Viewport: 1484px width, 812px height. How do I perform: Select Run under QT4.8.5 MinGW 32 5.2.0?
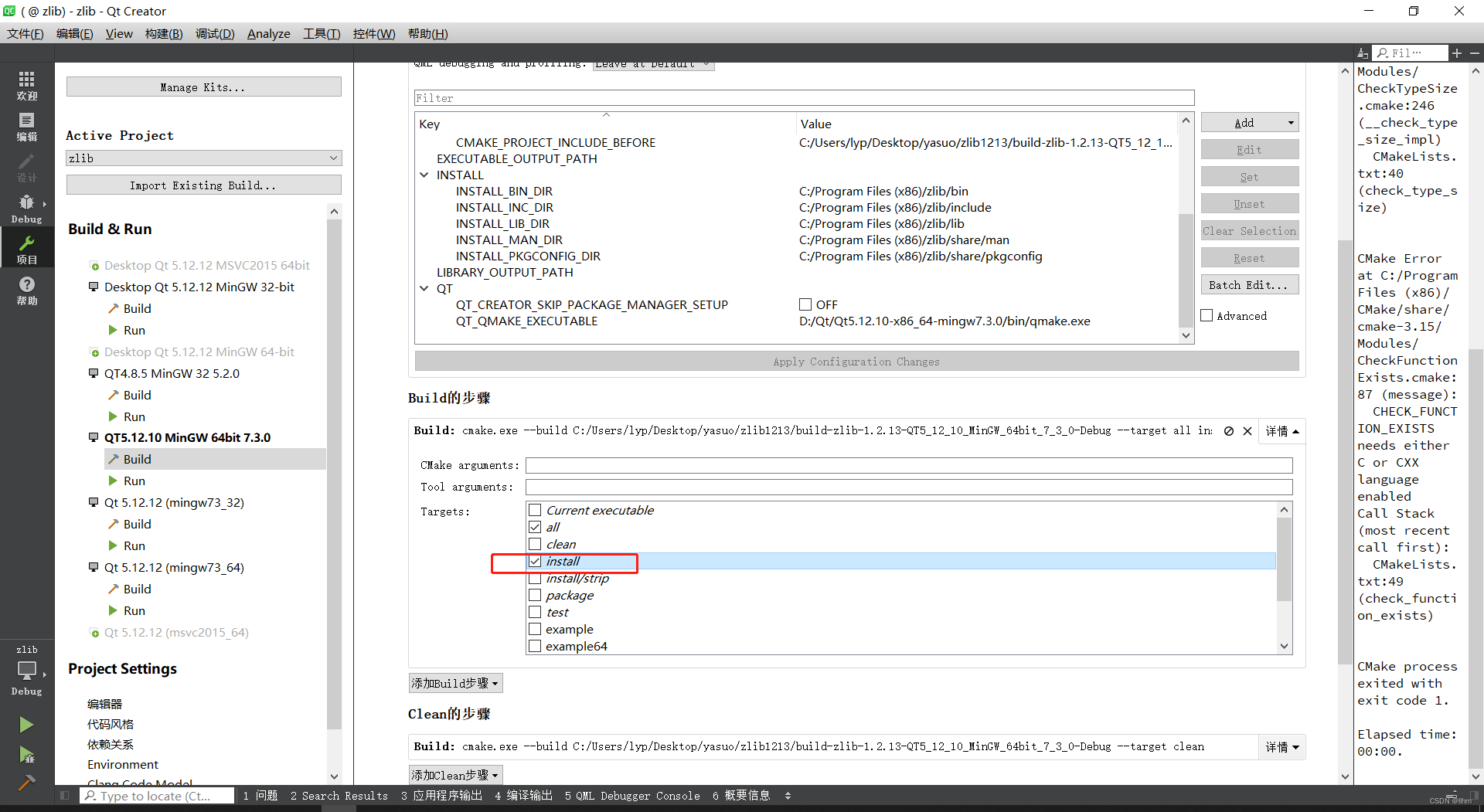[x=134, y=416]
